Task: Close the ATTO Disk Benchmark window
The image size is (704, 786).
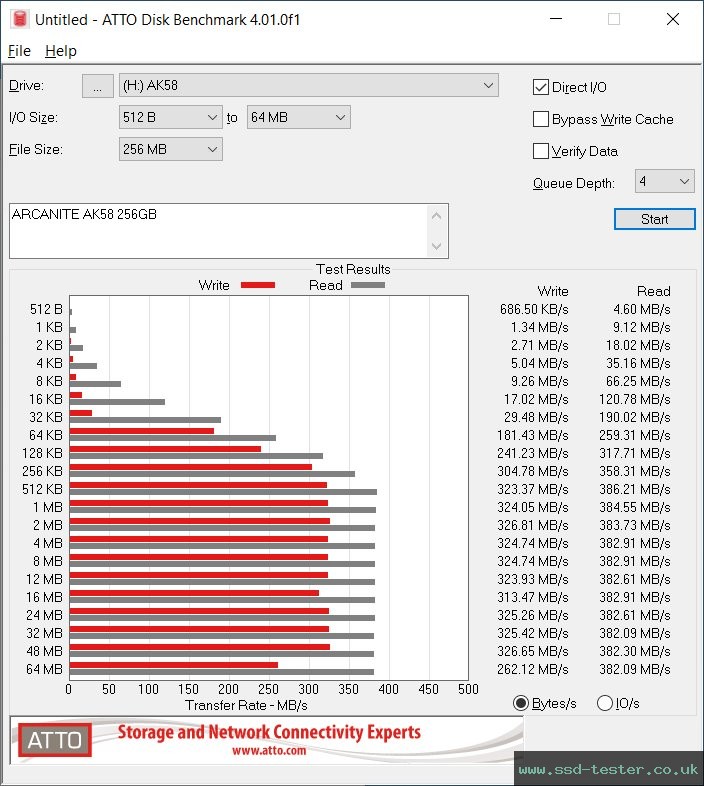Action: pyautogui.click(x=672, y=19)
